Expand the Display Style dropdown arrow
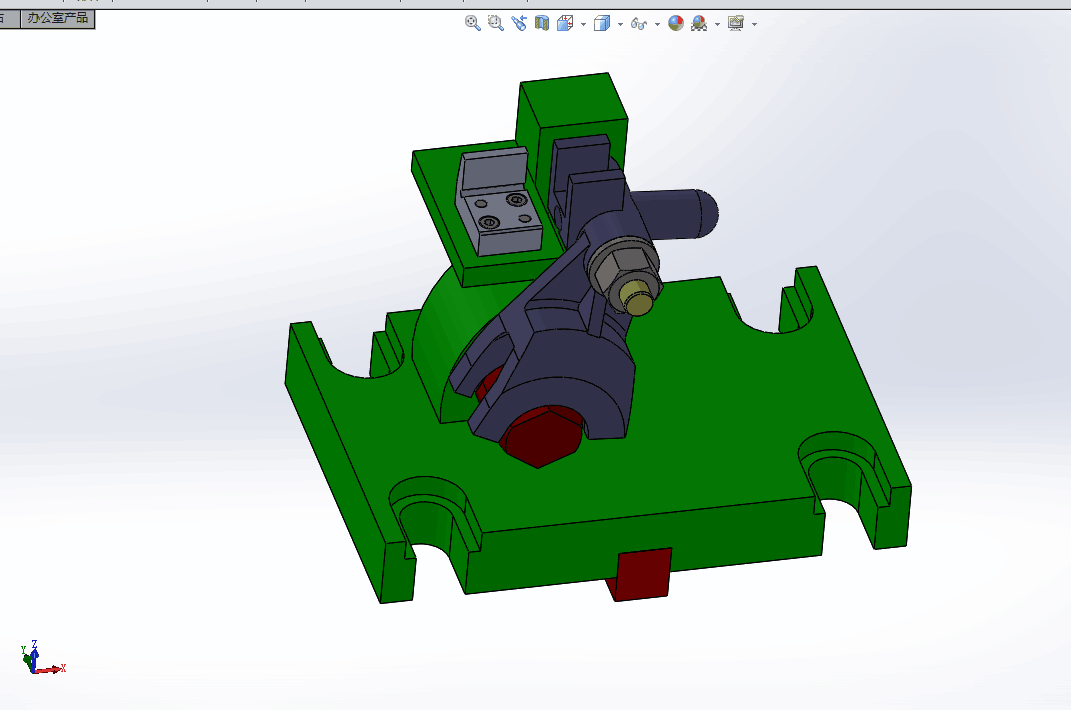Image resolution: width=1071 pixels, height=710 pixels. (620, 24)
